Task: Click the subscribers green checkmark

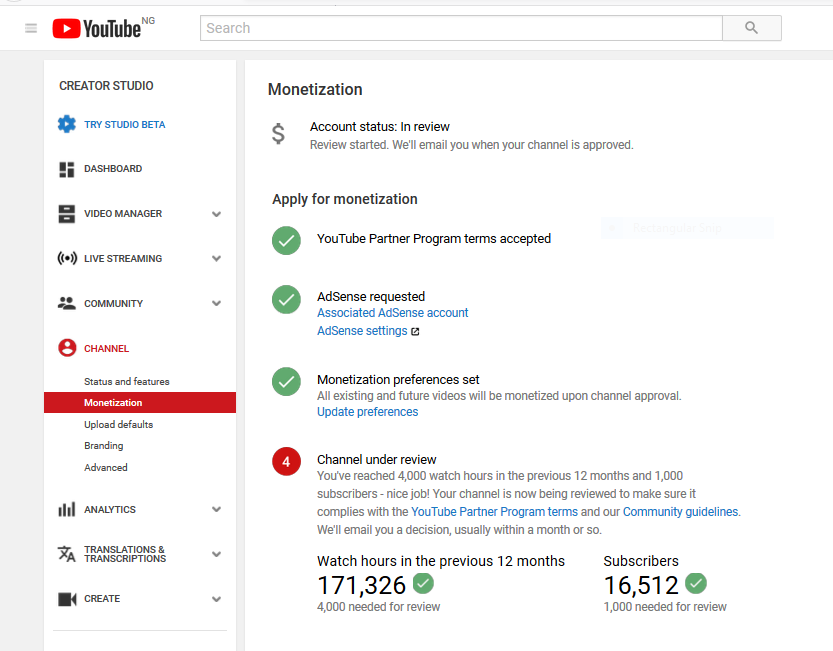Action: click(696, 583)
